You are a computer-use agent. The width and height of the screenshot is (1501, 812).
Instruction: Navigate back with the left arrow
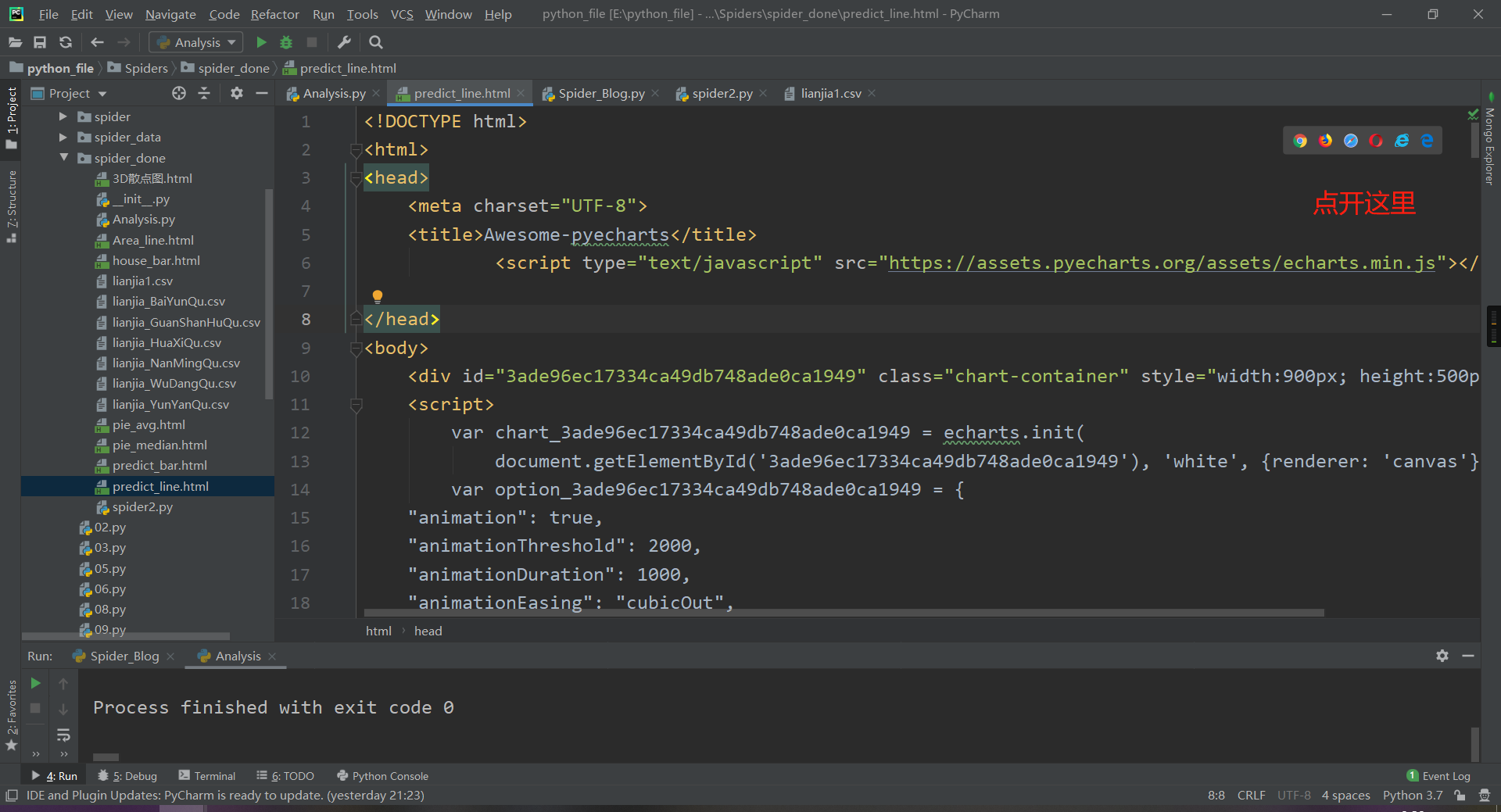pyautogui.click(x=98, y=42)
